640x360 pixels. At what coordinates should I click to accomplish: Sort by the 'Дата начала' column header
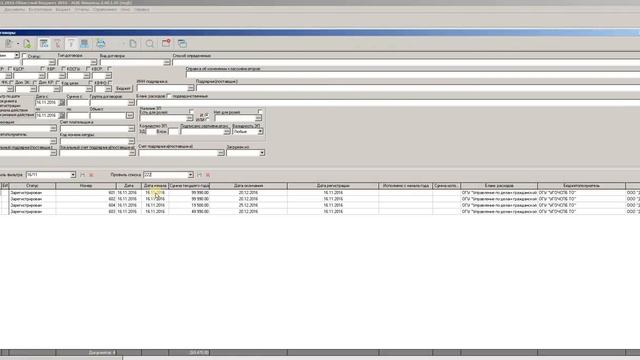point(155,186)
